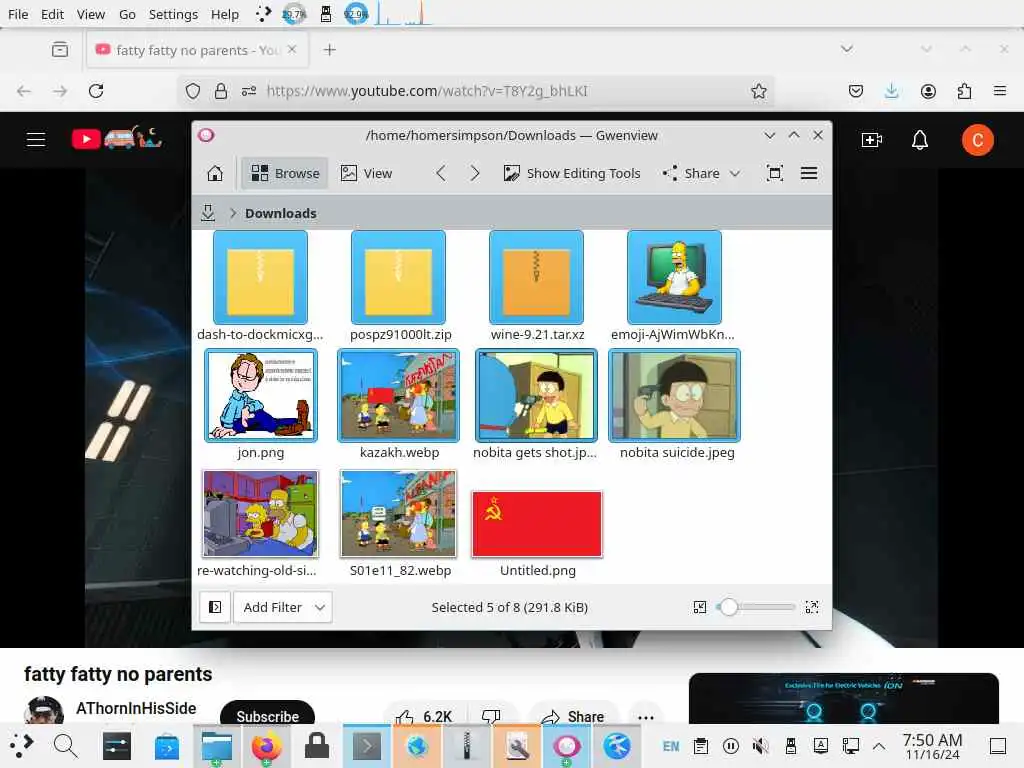Select Untitled.png red flag thumbnail
The width and height of the screenshot is (1024, 768).
[536, 524]
